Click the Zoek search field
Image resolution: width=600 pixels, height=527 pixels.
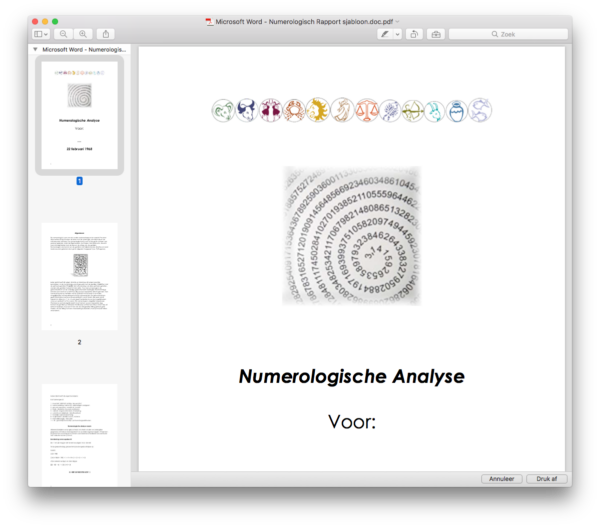click(510, 34)
